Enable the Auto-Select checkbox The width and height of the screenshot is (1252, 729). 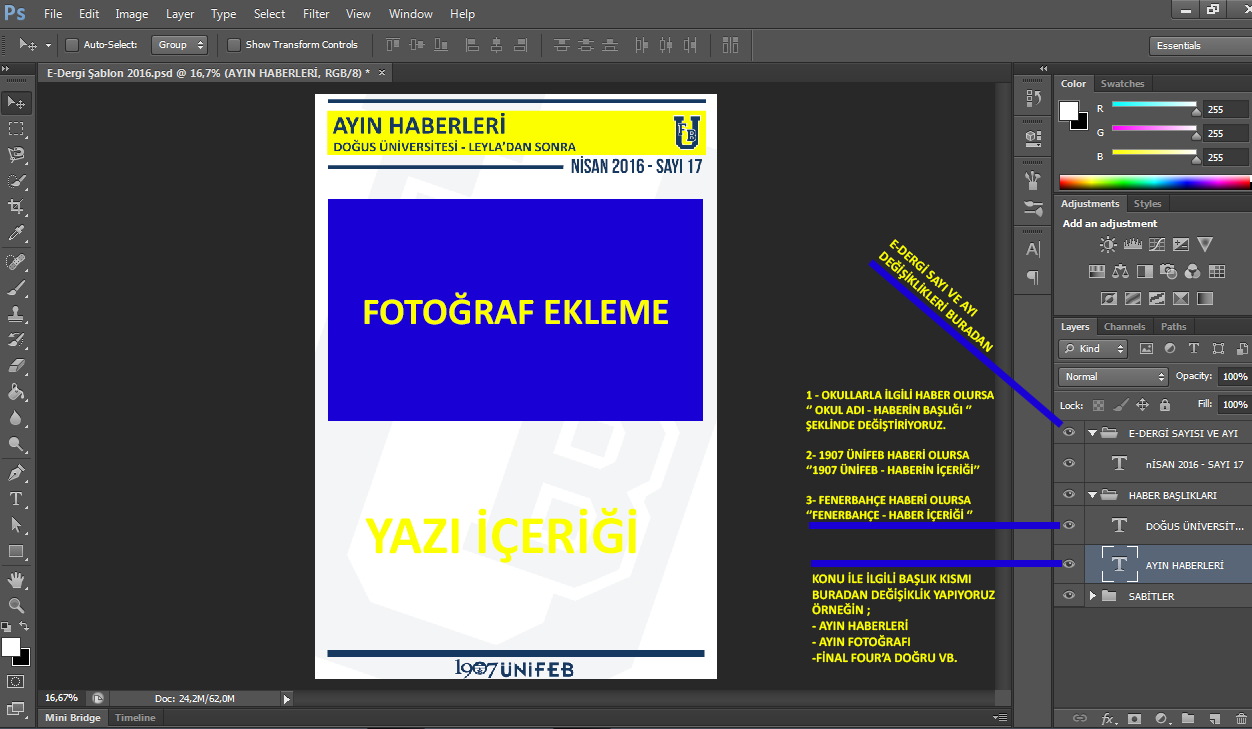[x=72, y=45]
